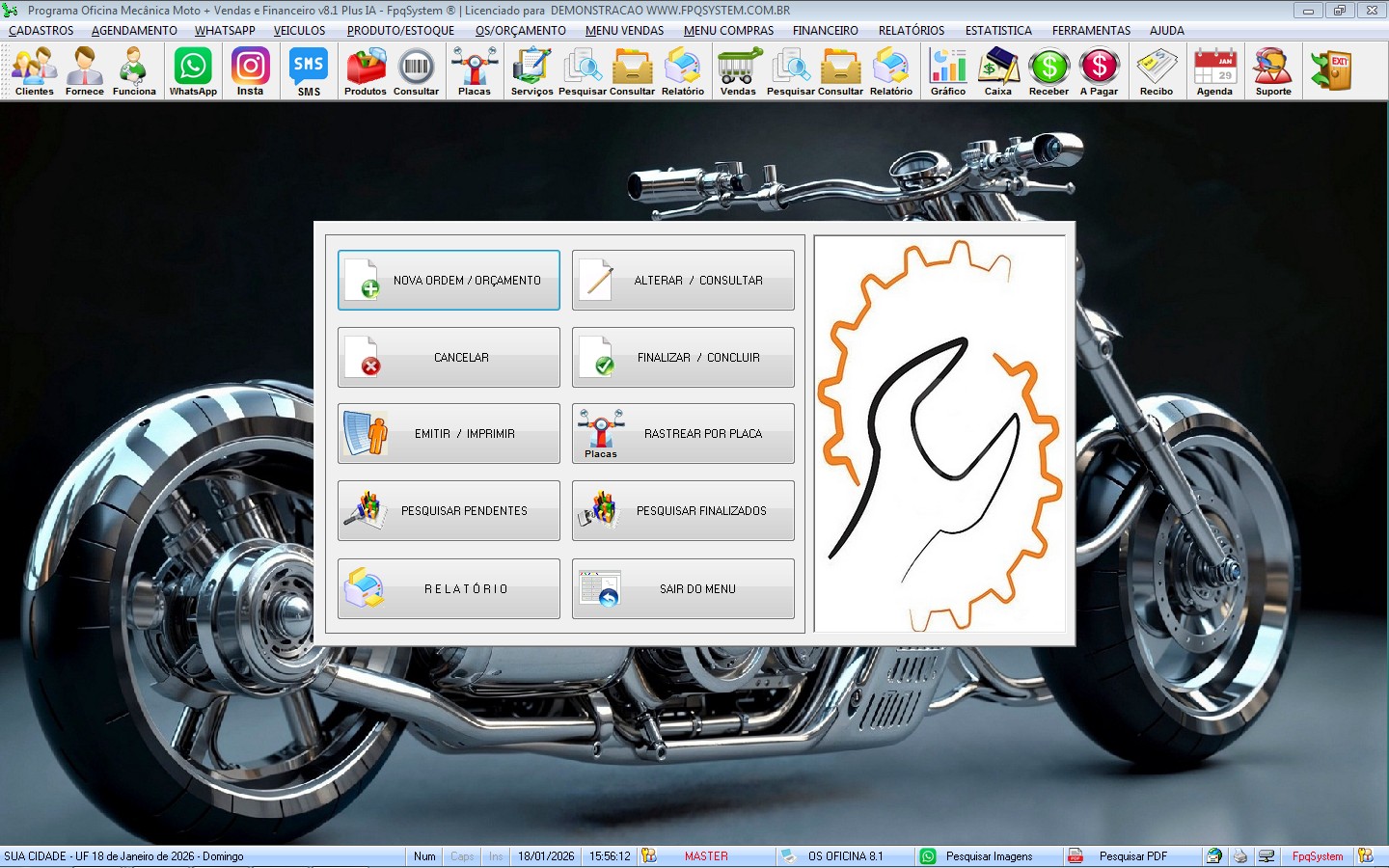Click Pesquisar PDF in the status bar
Image resolution: width=1389 pixels, height=868 pixels.
point(1132,856)
